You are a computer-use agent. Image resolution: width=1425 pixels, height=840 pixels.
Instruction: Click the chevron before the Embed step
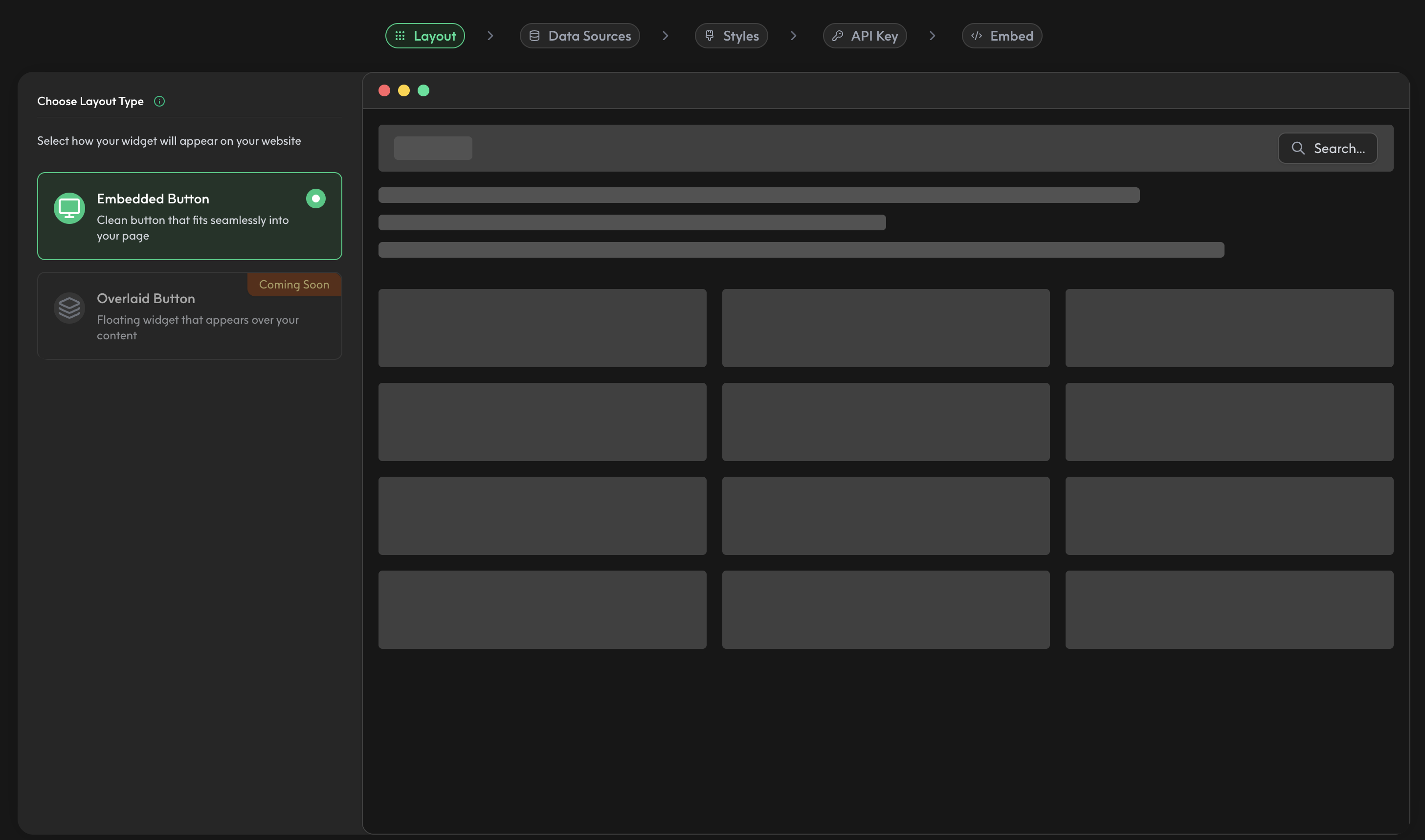(x=933, y=35)
